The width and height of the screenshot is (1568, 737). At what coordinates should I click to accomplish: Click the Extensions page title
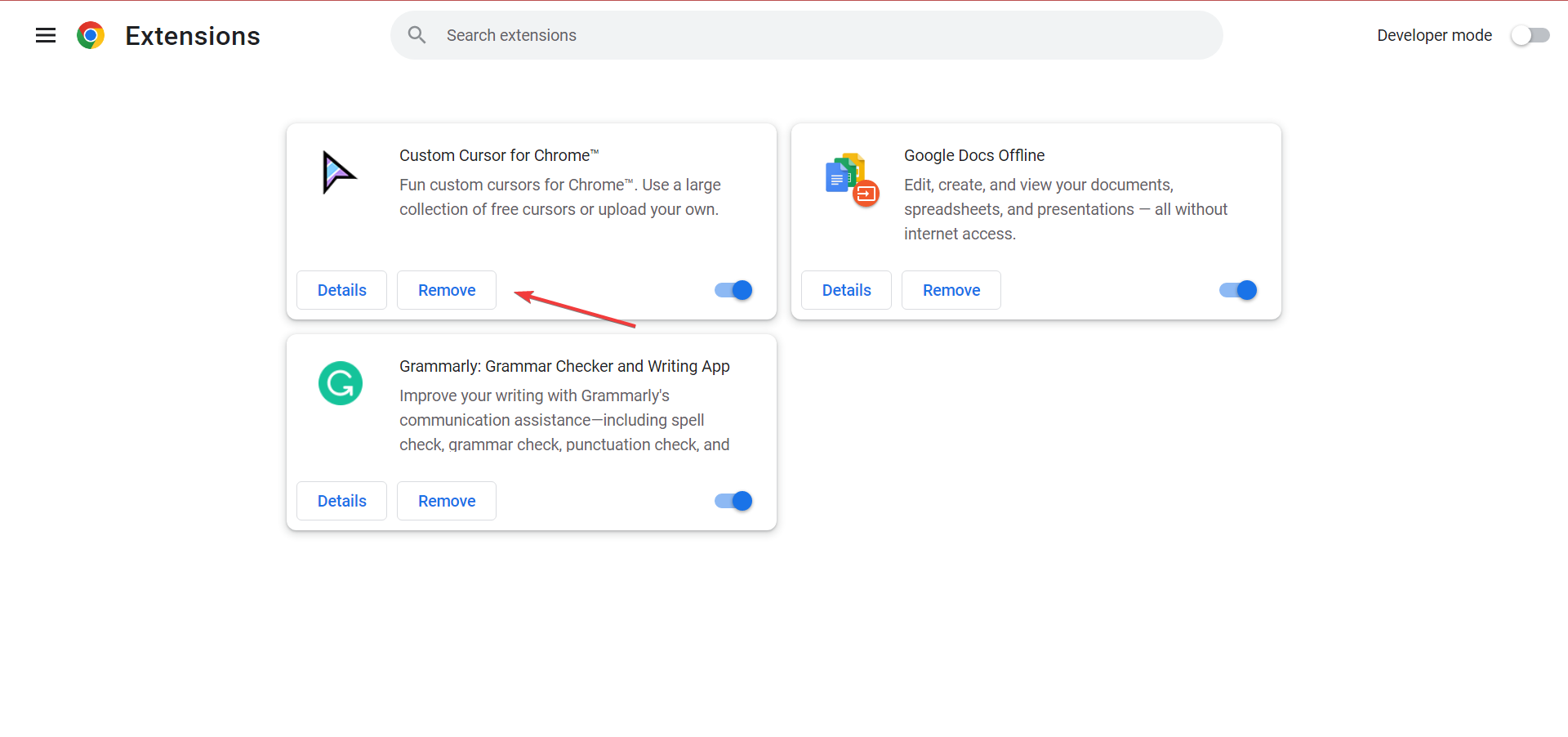[193, 36]
